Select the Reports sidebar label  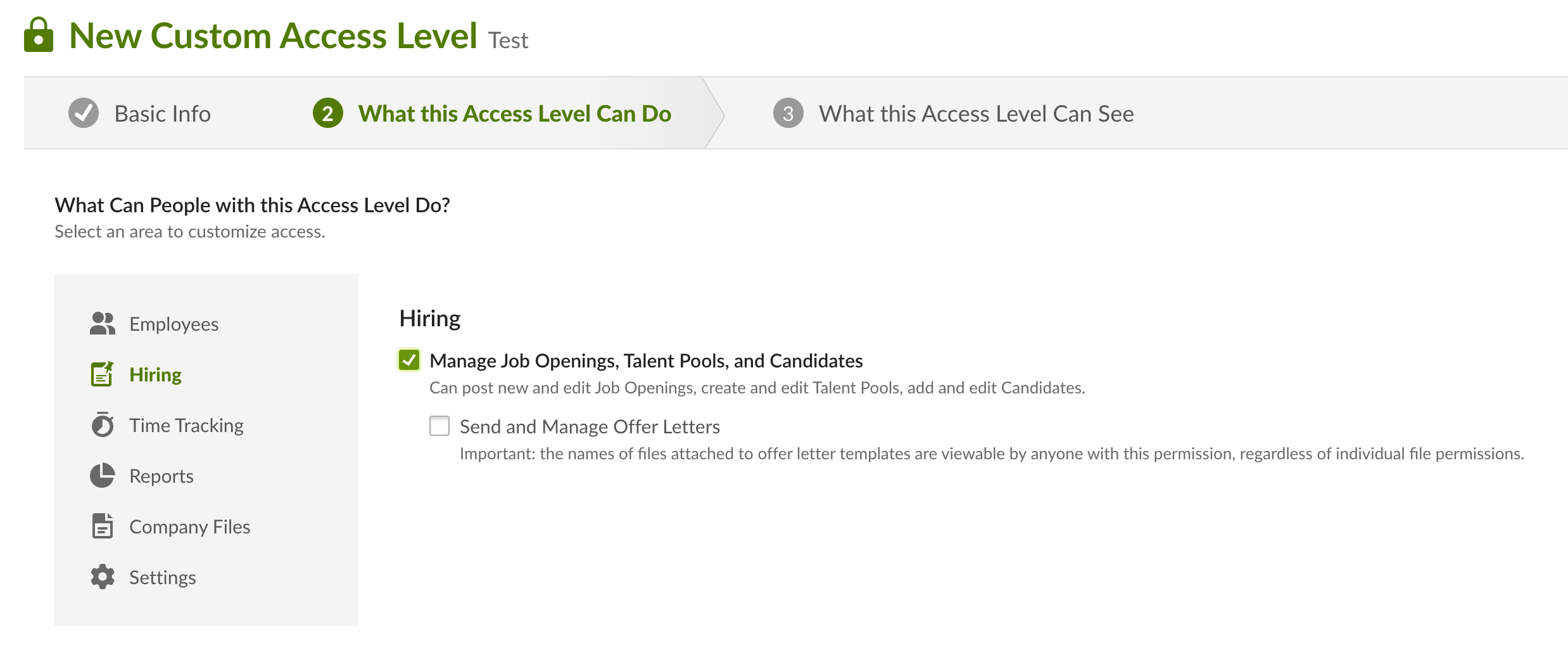click(x=161, y=476)
